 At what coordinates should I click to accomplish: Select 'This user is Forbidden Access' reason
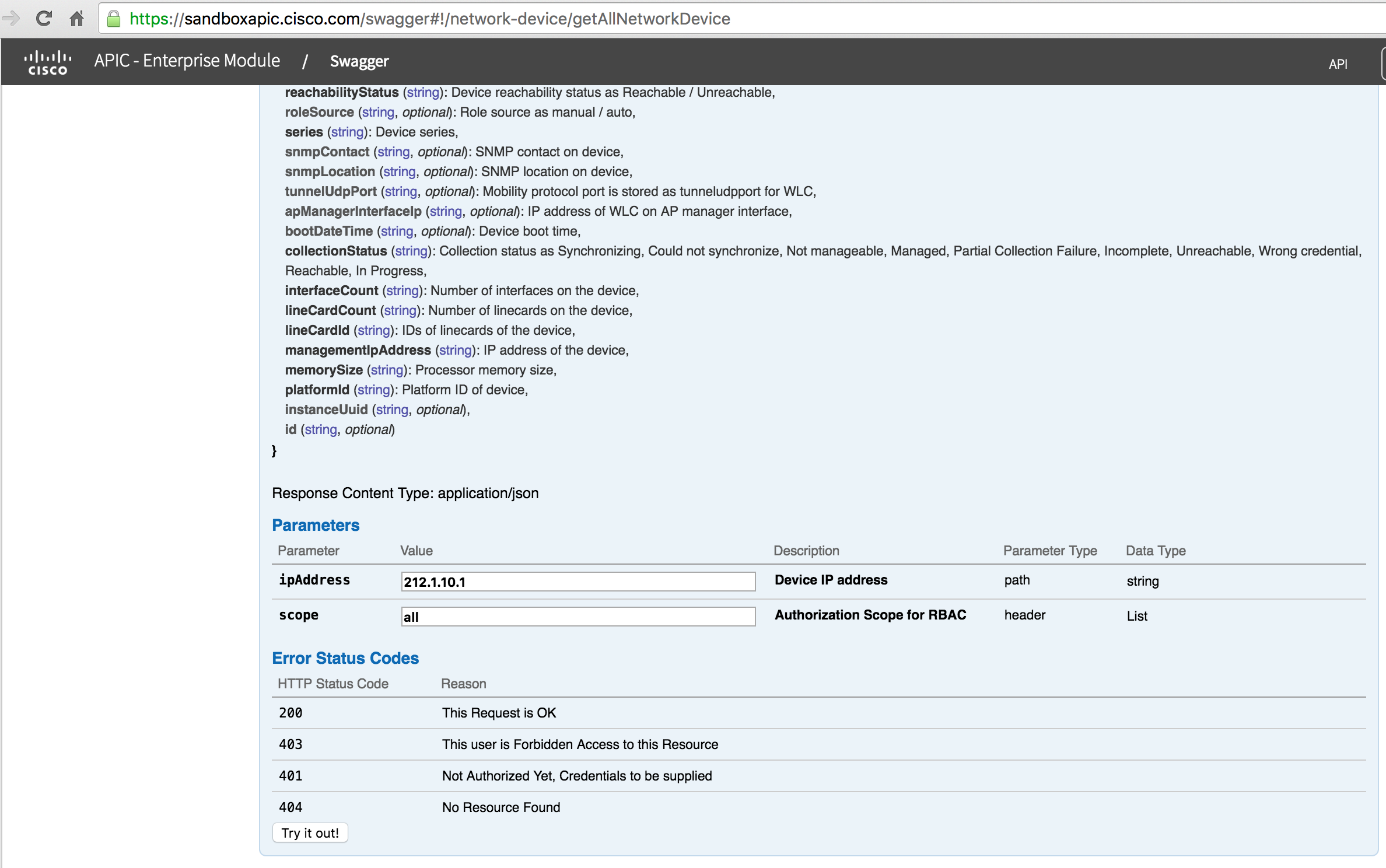580,744
